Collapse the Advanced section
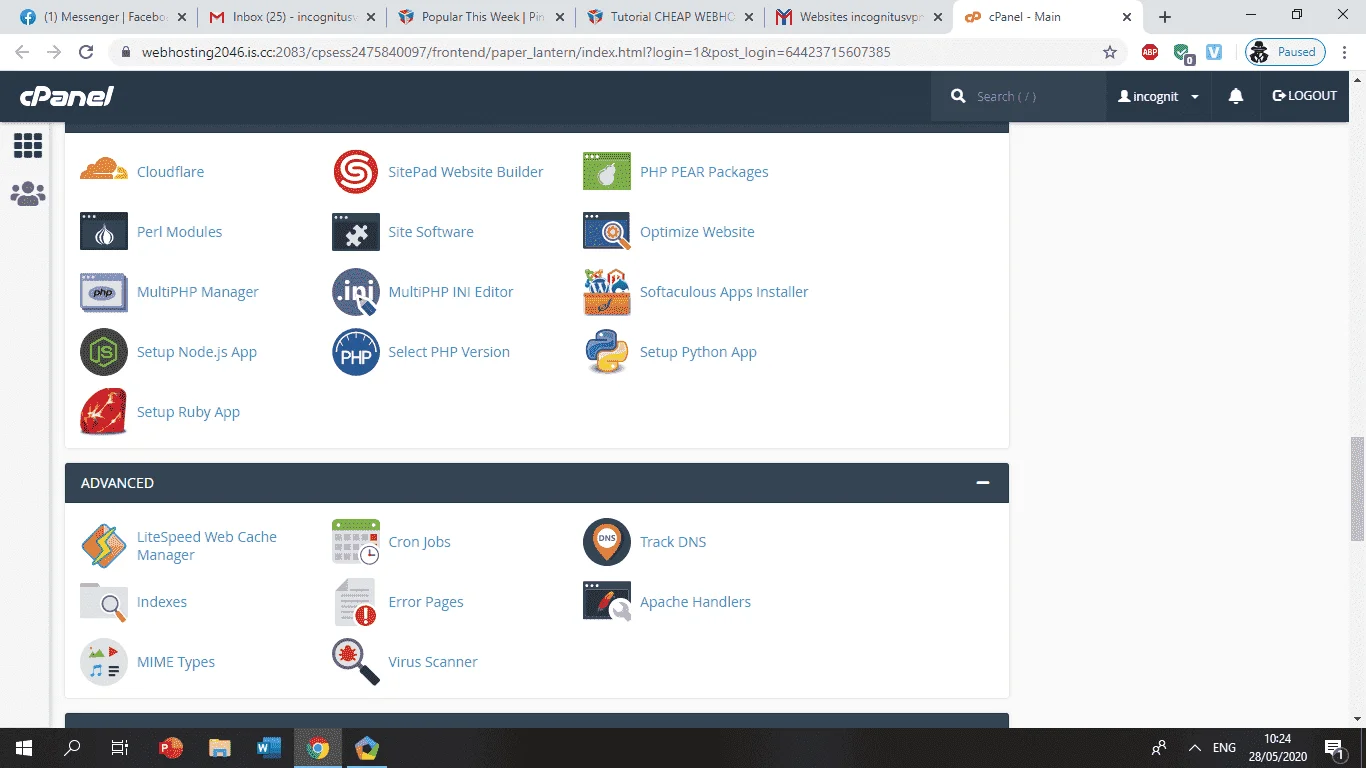The width and height of the screenshot is (1366, 768). [x=983, y=483]
